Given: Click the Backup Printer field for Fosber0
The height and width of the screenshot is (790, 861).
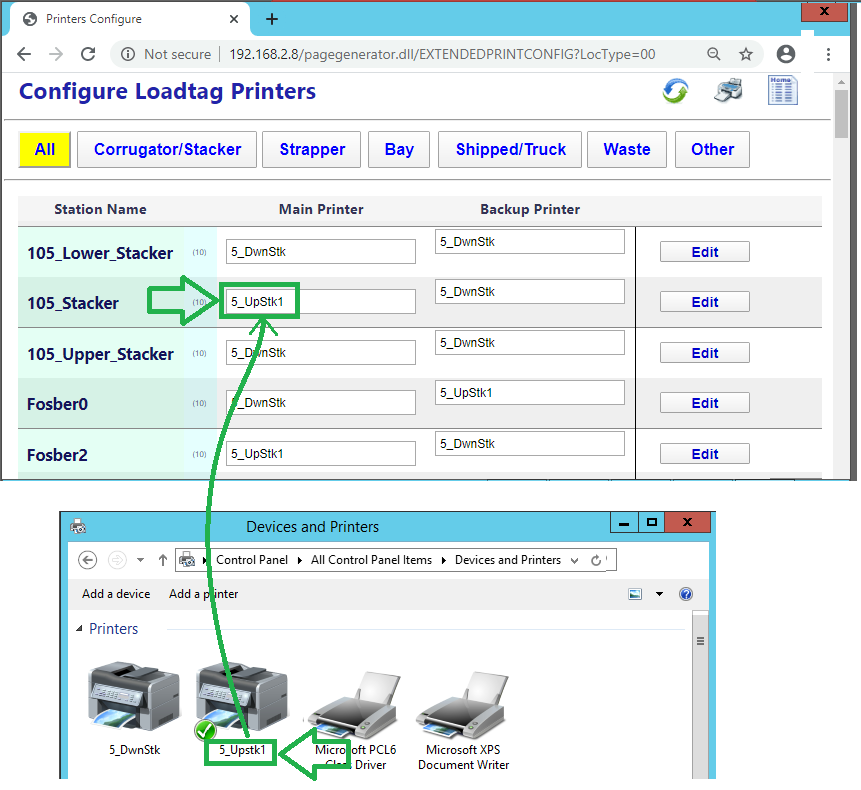Looking at the screenshot, I should (529, 393).
